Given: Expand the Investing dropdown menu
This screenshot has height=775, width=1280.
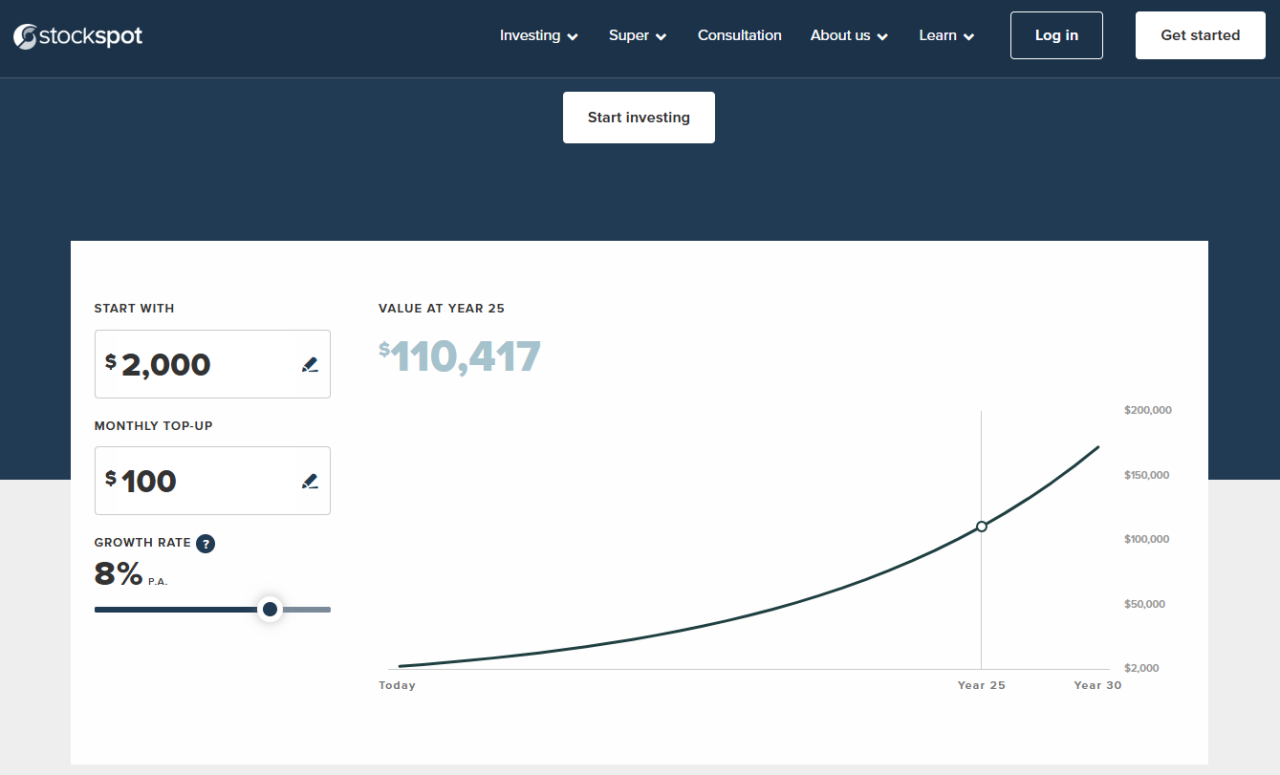Looking at the screenshot, I should coord(538,36).
